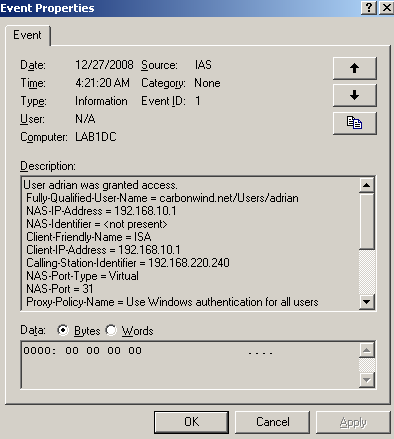Click the Description label

pyautogui.click(x=48, y=166)
